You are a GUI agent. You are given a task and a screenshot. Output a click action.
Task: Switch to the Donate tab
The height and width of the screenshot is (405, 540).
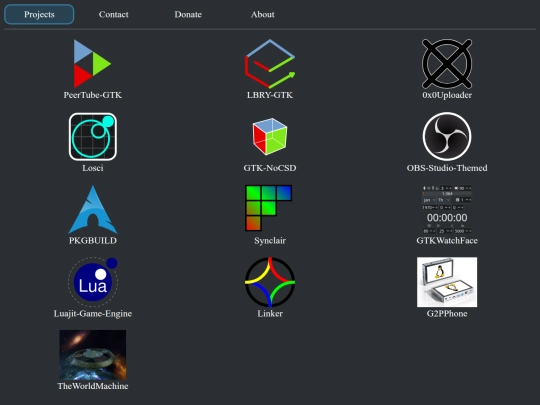point(188,14)
